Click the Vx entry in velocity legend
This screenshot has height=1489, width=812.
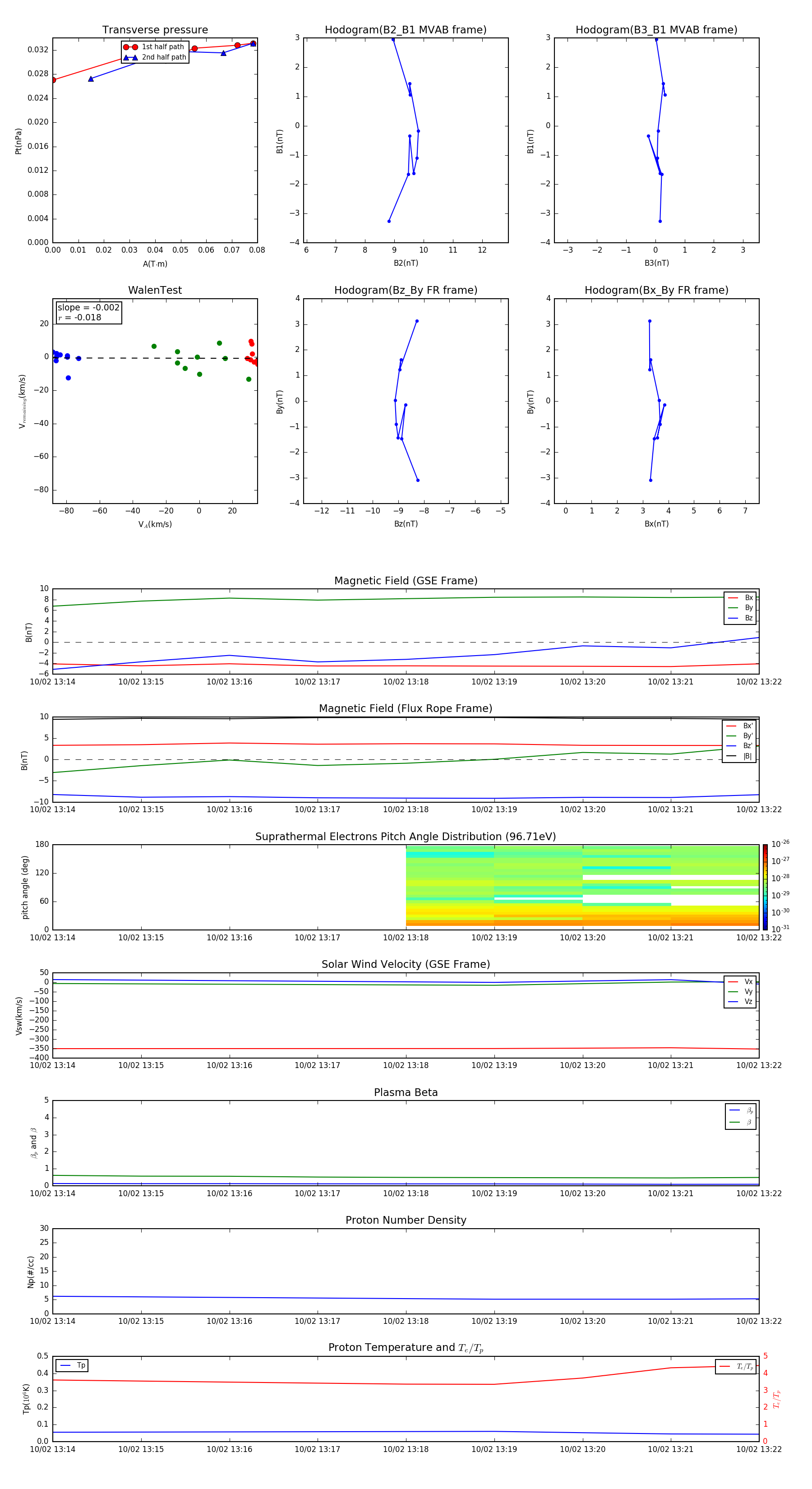coord(740,981)
